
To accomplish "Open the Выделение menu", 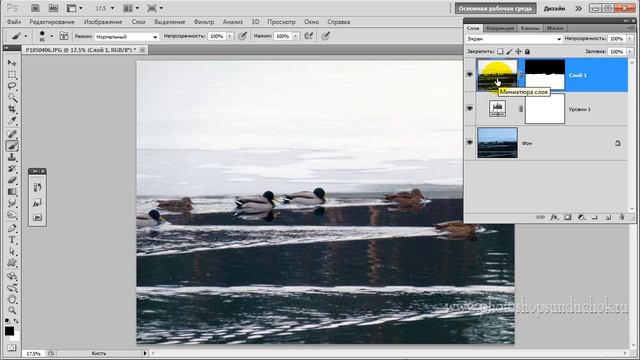I will click(170, 22).
